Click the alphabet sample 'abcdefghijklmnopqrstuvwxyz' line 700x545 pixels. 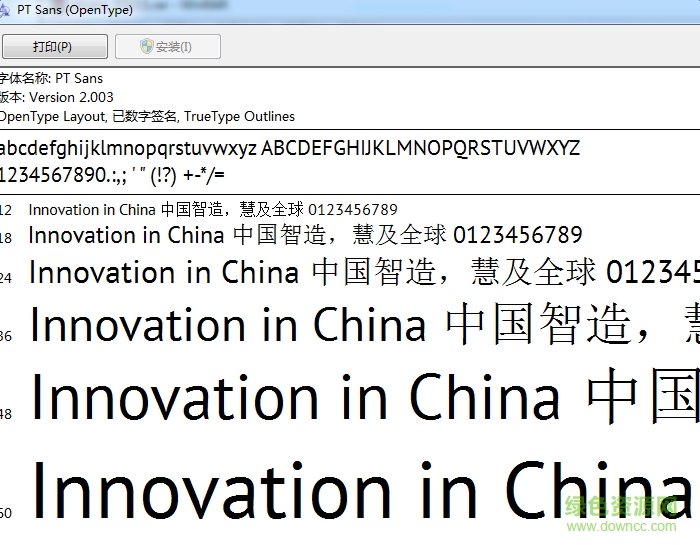click(290, 148)
